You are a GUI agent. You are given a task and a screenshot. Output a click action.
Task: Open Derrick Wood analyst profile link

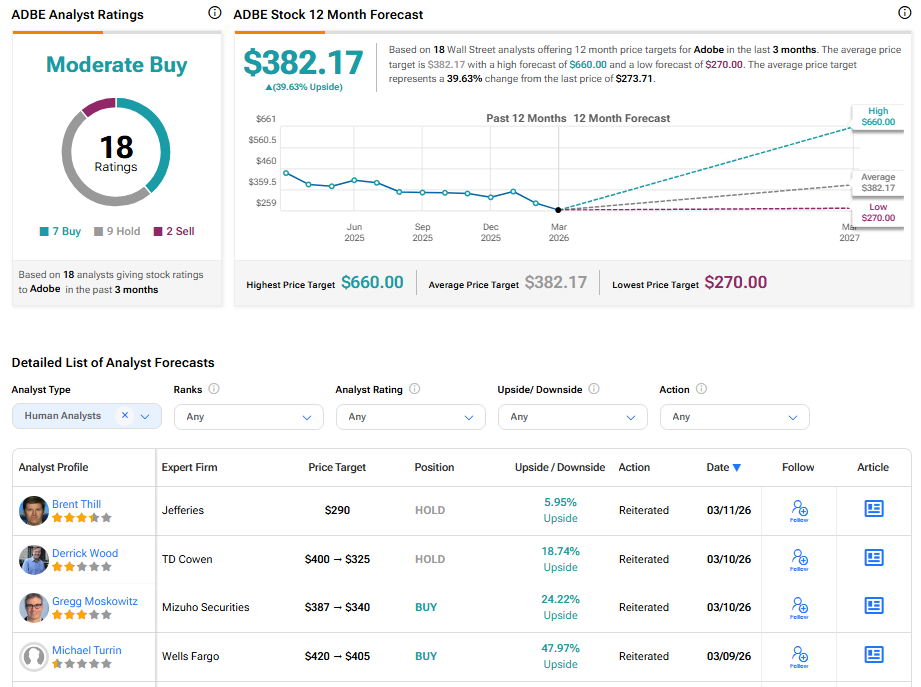pyautogui.click(x=85, y=553)
